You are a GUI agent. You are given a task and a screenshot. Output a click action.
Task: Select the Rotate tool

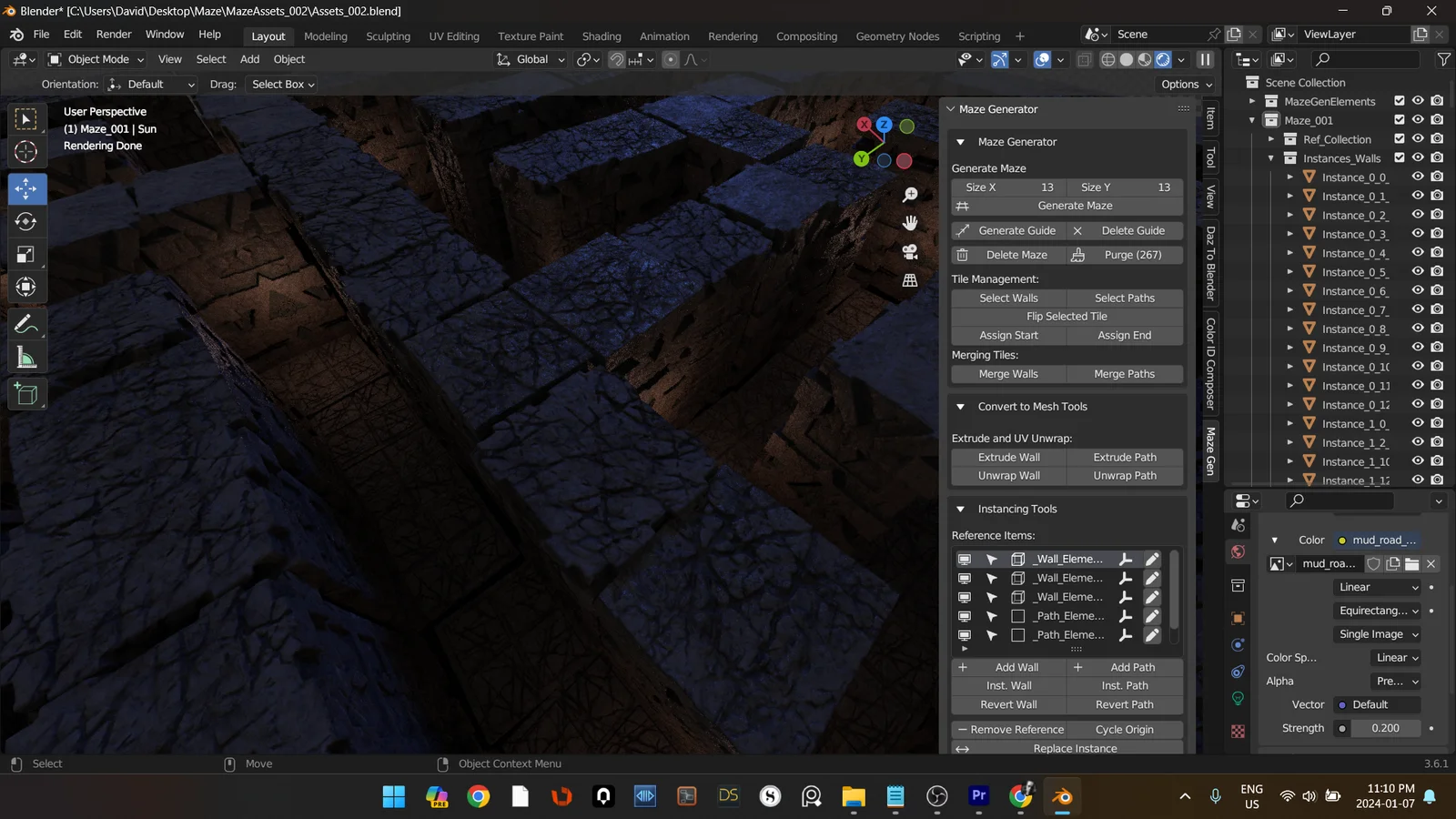coord(25,221)
